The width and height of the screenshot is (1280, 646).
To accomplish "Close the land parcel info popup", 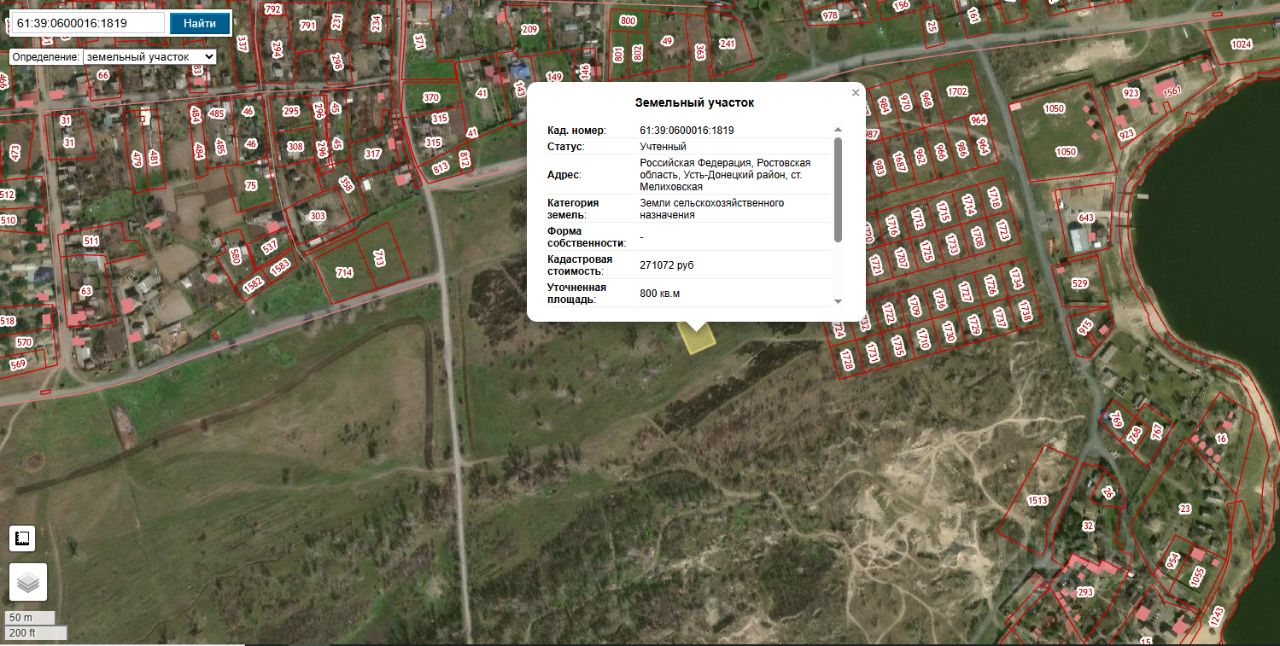I will click(855, 93).
